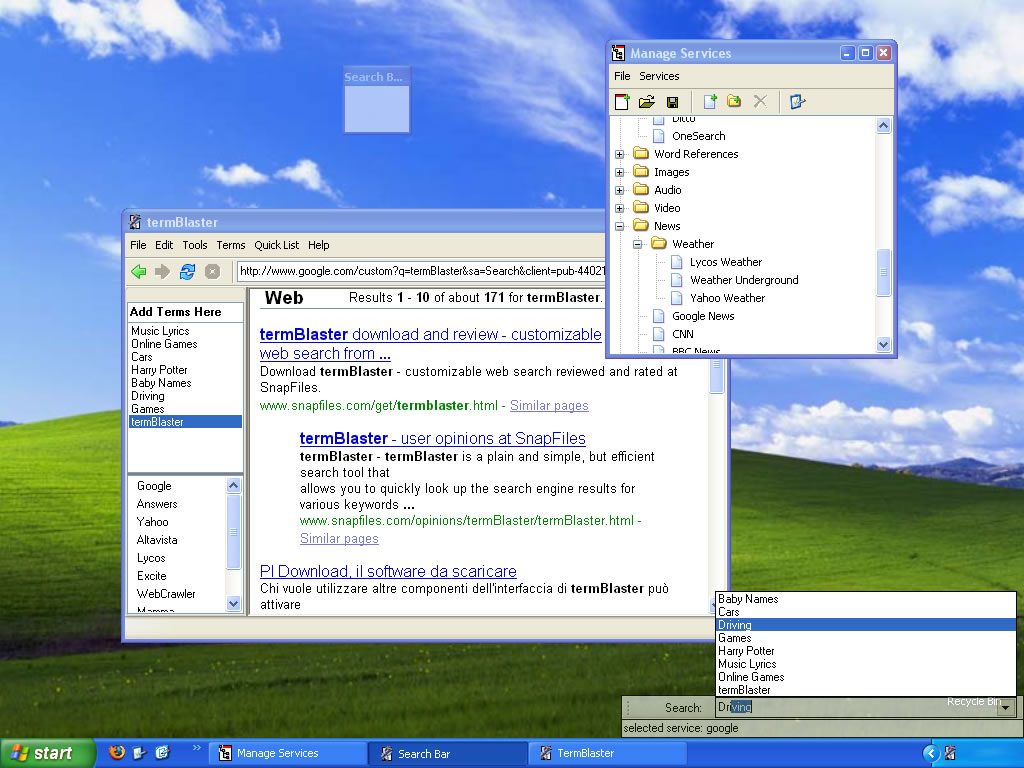The height and width of the screenshot is (768, 1024).
Task: Open the Help menu in termBlaster
Action: click(x=319, y=245)
